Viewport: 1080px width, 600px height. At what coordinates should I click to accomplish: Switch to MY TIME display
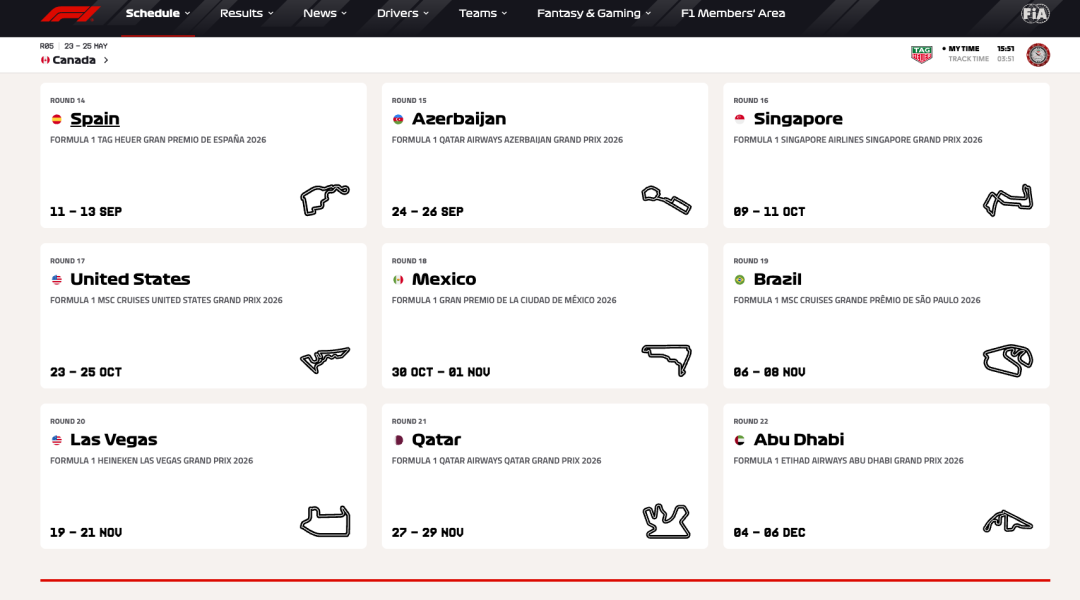pyautogui.click(x=964, y=49)
